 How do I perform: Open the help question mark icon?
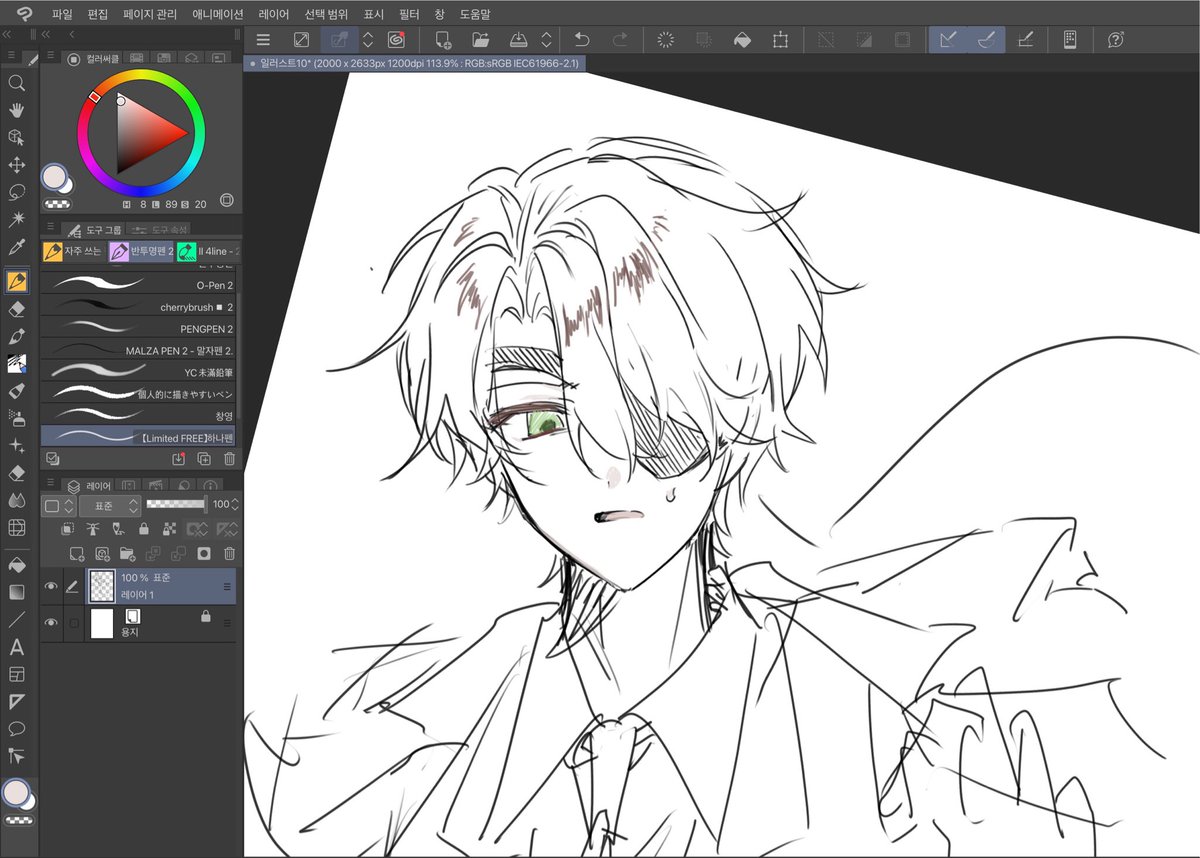coord(1116,40)
